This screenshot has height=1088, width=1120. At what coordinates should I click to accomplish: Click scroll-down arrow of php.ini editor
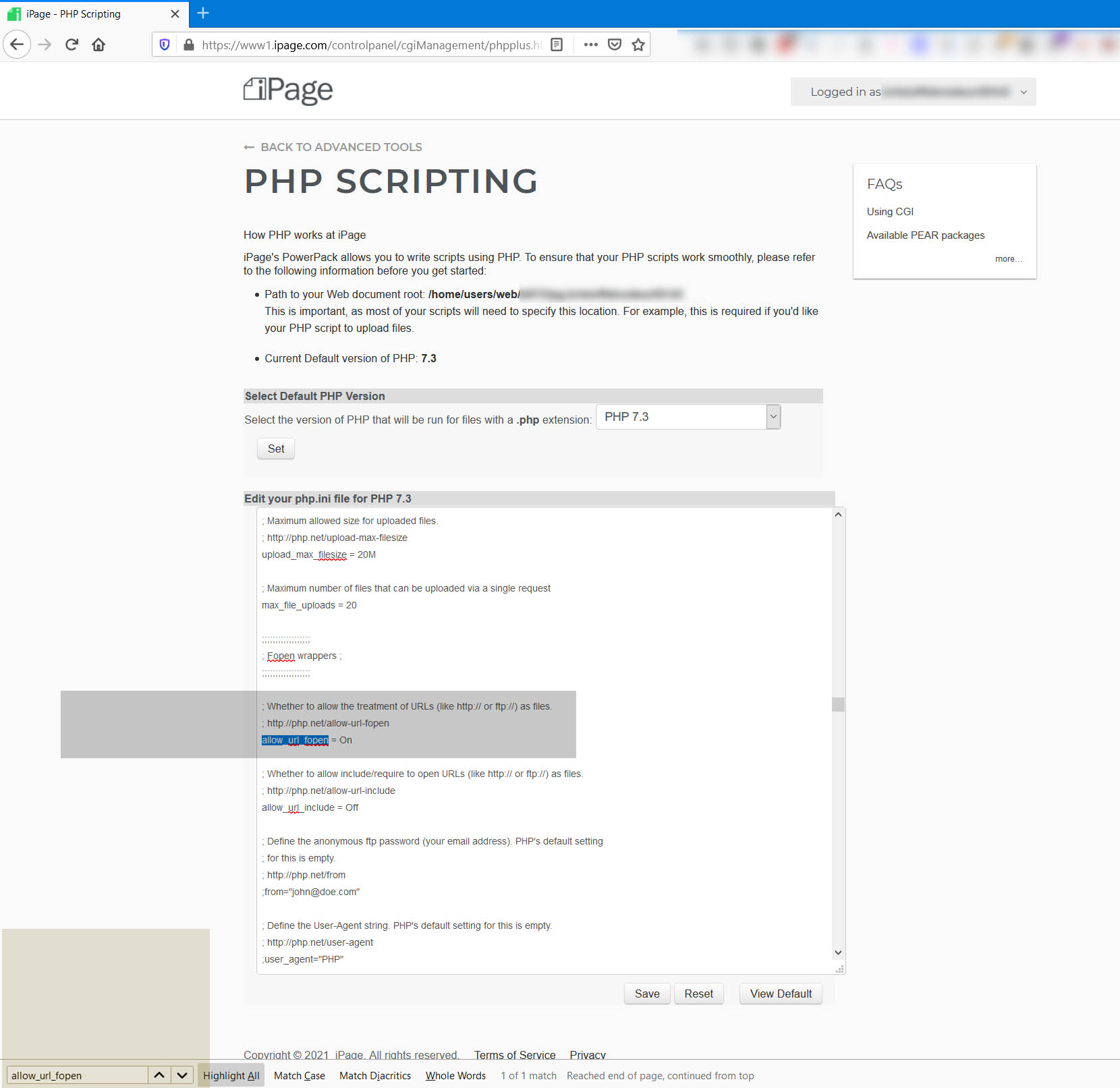pos(838,952)
